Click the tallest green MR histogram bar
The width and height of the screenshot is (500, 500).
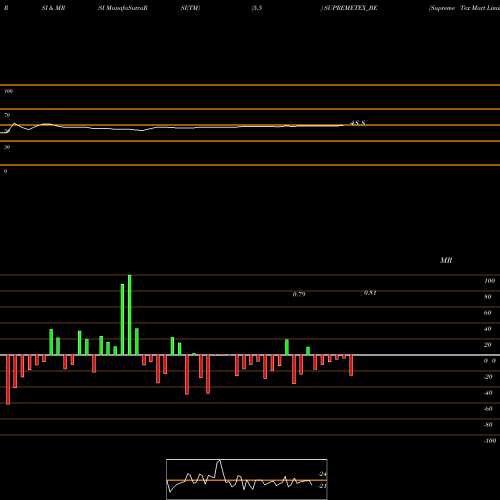tap(130, 315)
